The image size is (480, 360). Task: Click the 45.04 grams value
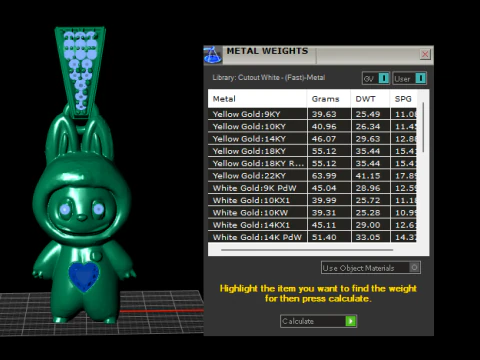coord(324,188)
